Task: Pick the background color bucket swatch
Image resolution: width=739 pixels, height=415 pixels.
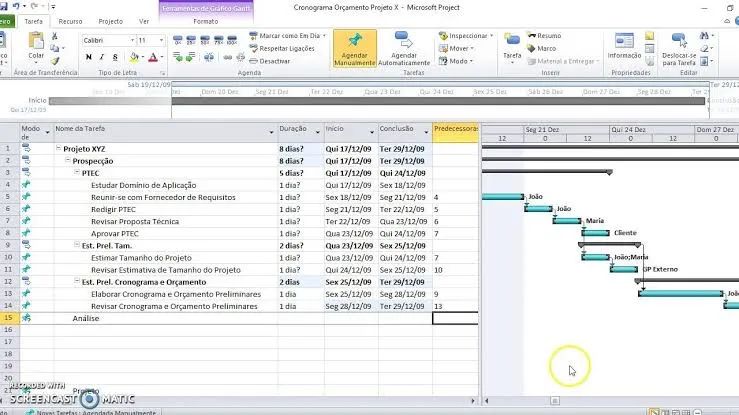Action: pyautogui.click(x=134, y=57)
